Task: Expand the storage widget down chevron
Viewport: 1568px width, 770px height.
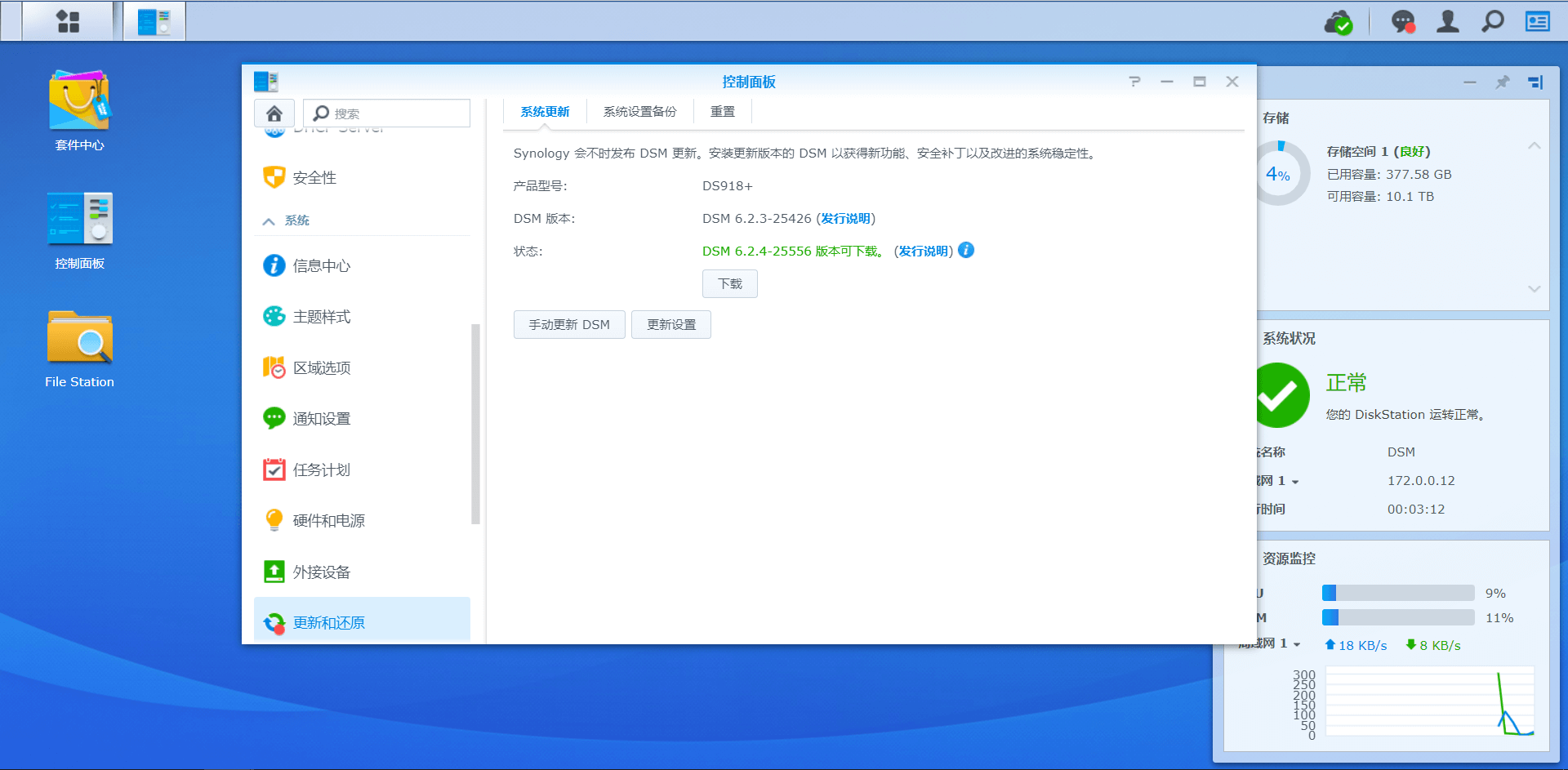Action: coord(1534,289)
